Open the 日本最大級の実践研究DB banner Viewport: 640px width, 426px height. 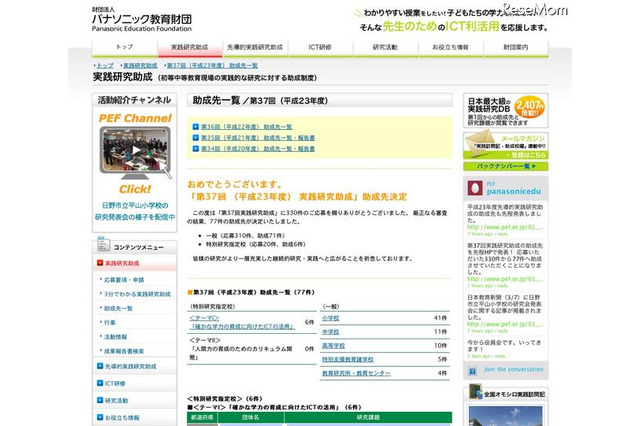point(506,111)
